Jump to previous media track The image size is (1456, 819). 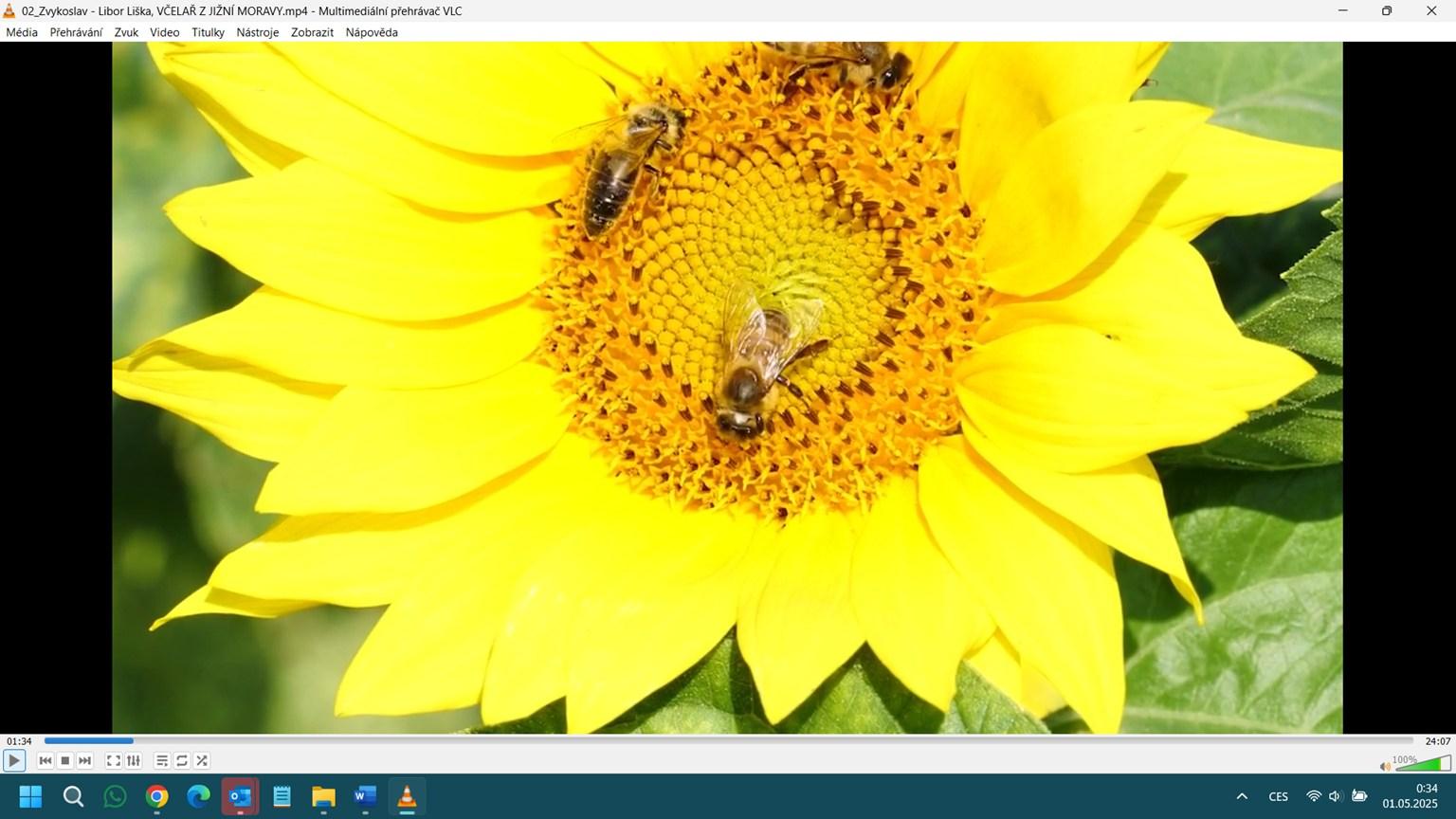point(45,760)
